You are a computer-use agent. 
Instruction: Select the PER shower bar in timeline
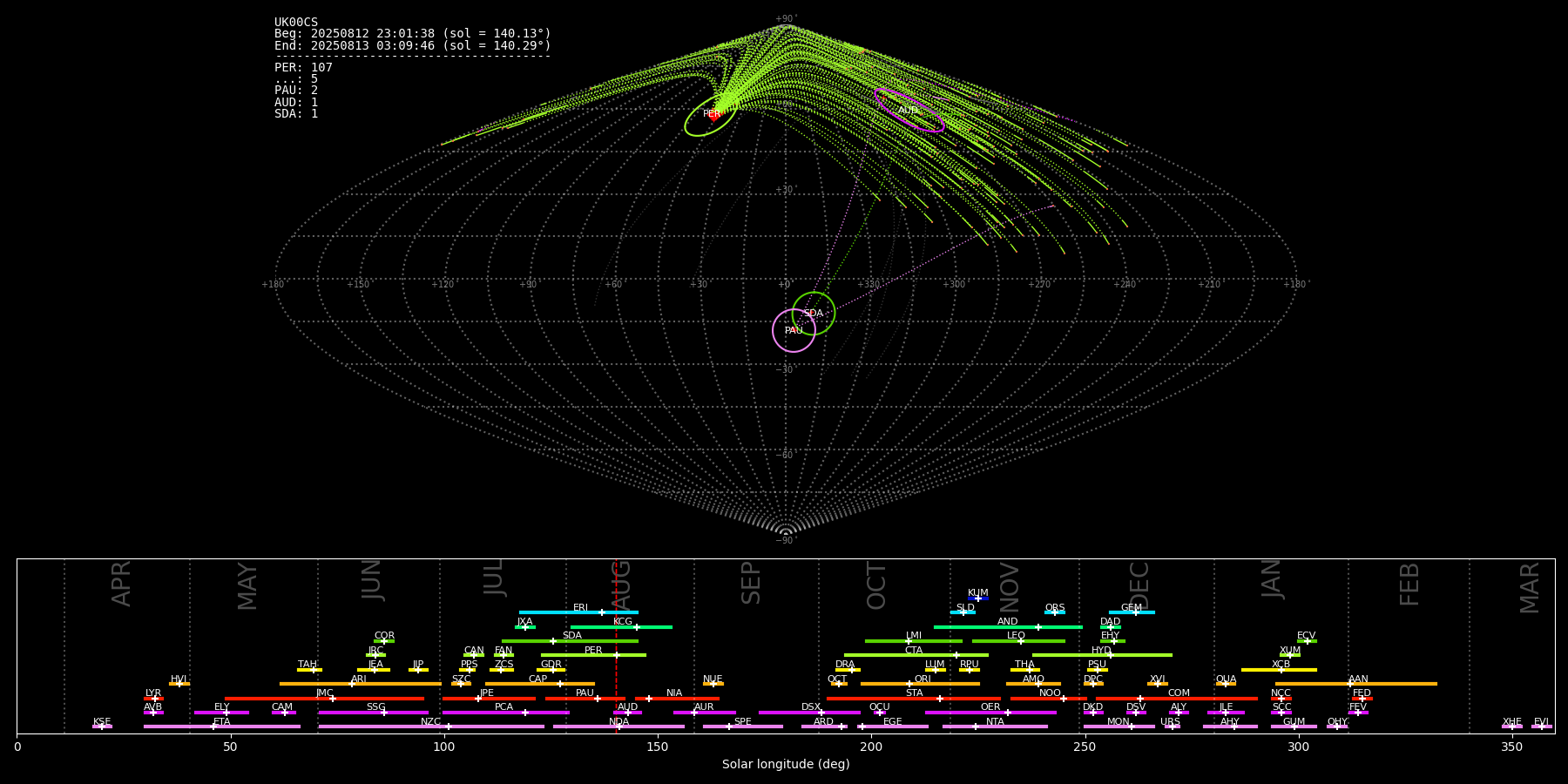(x=593, y=655)
